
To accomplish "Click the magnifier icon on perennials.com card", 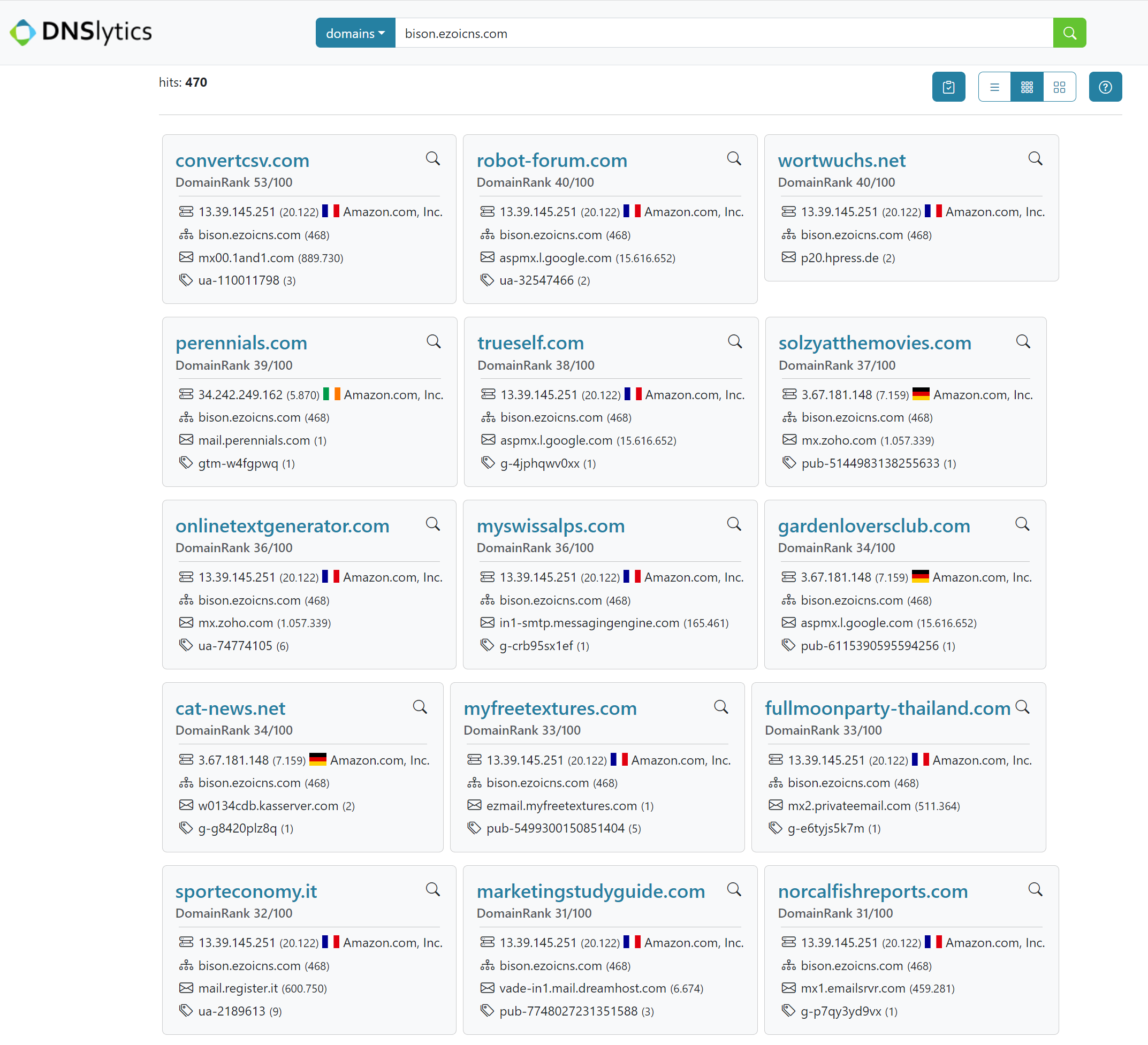I will tap(434, 341).
